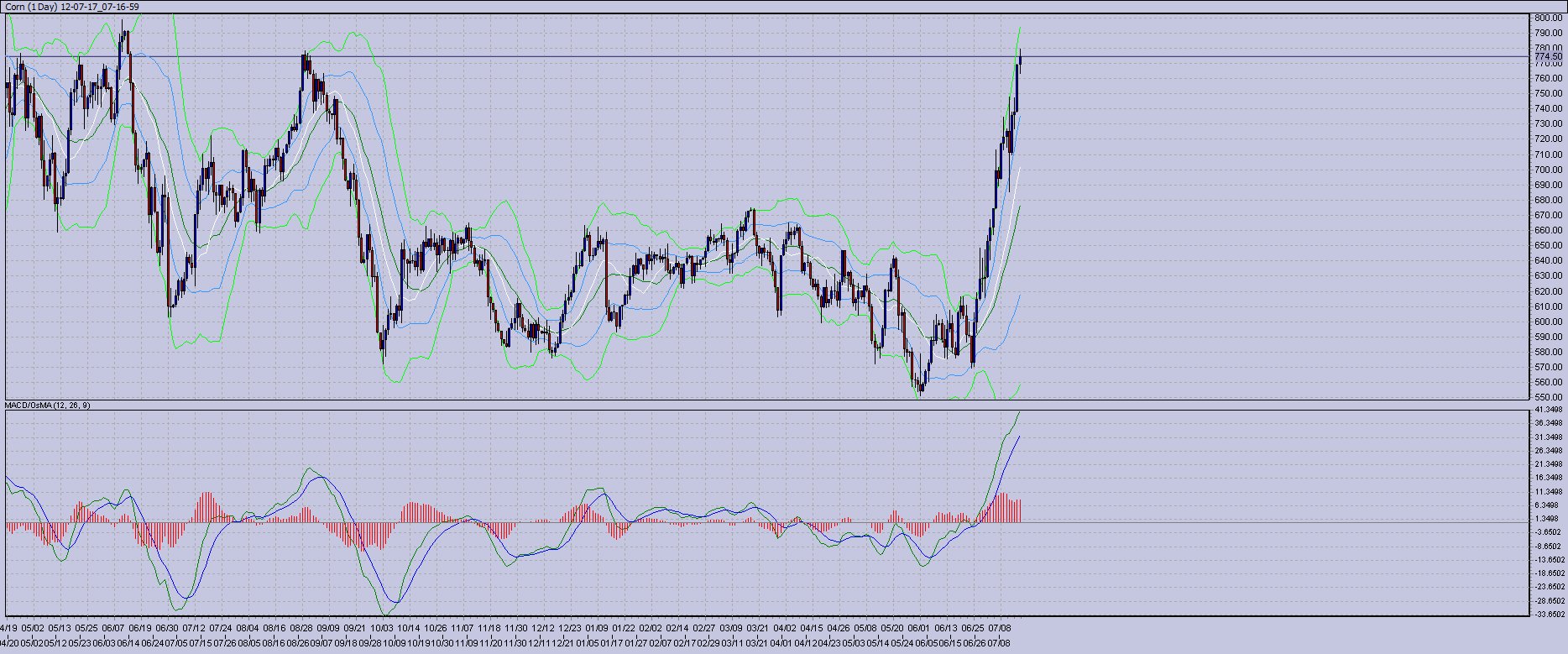Select the MACD/OsMA (12, 26, 9) indicator label
Image resolution: width=1568 pixels, height=654 pixels.
48,405
